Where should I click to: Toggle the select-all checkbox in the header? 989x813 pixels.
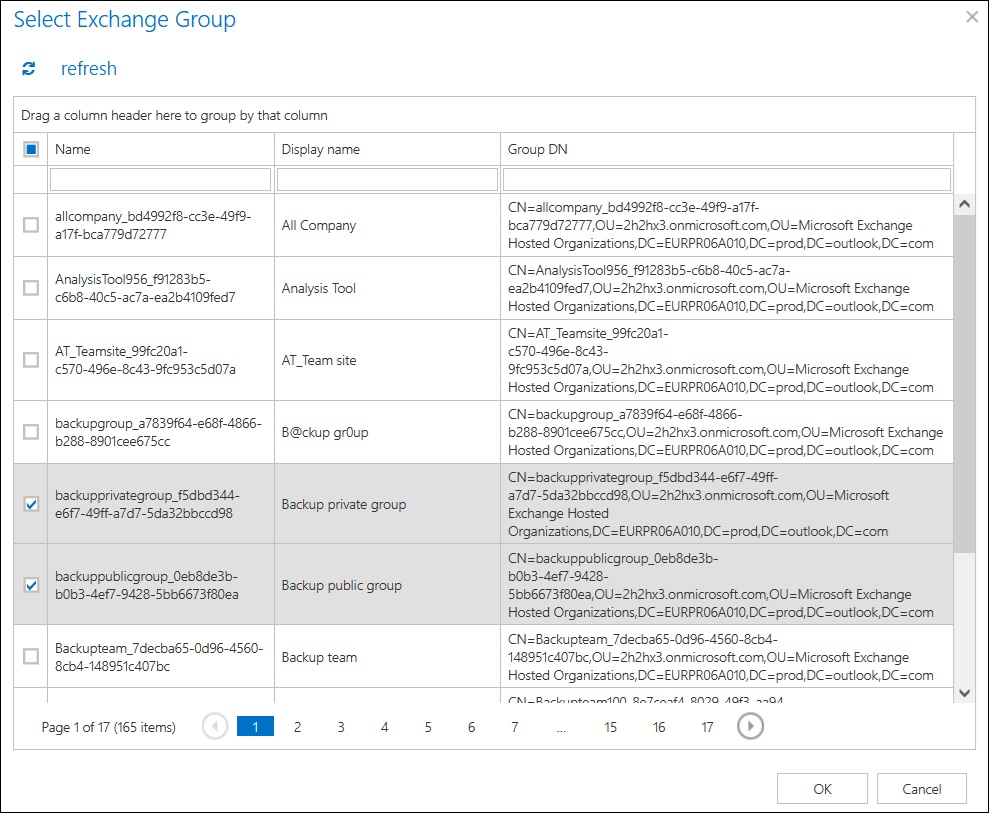point(29,147)
